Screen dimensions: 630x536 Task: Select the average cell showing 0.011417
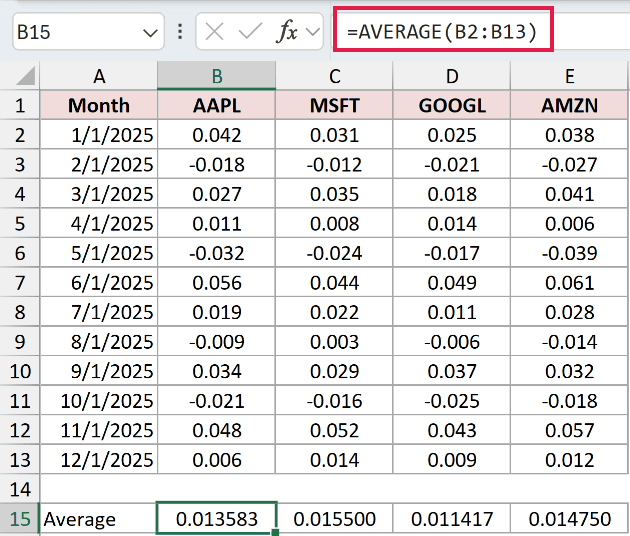tap(452, 519)
